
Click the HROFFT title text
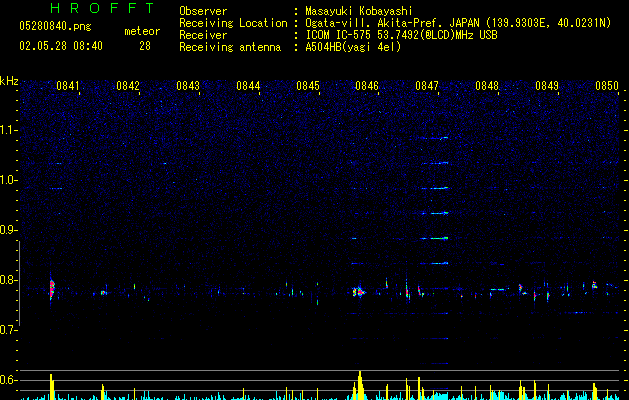(102, 8)
